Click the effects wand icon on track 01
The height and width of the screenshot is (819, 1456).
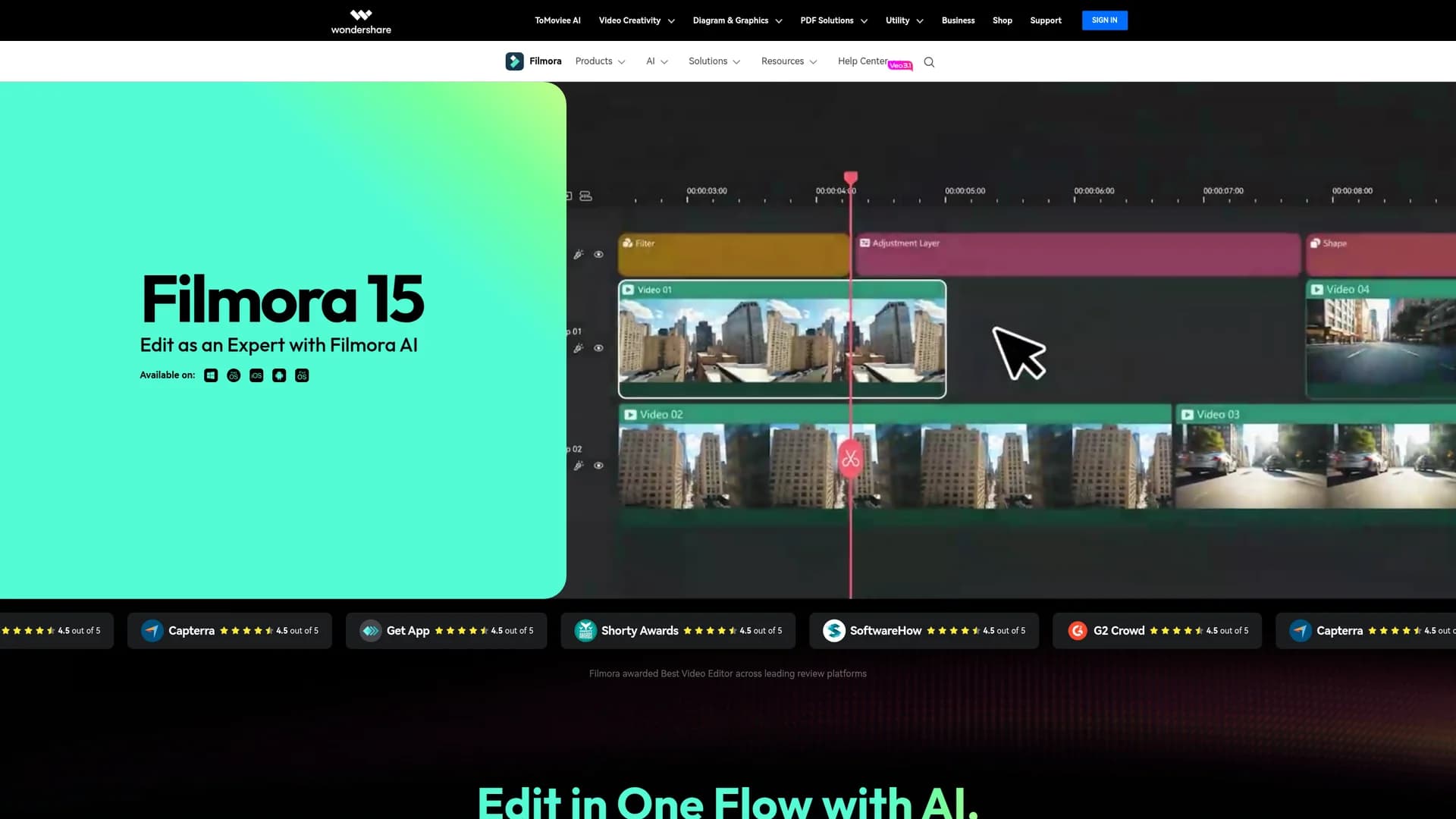point(579,348)
